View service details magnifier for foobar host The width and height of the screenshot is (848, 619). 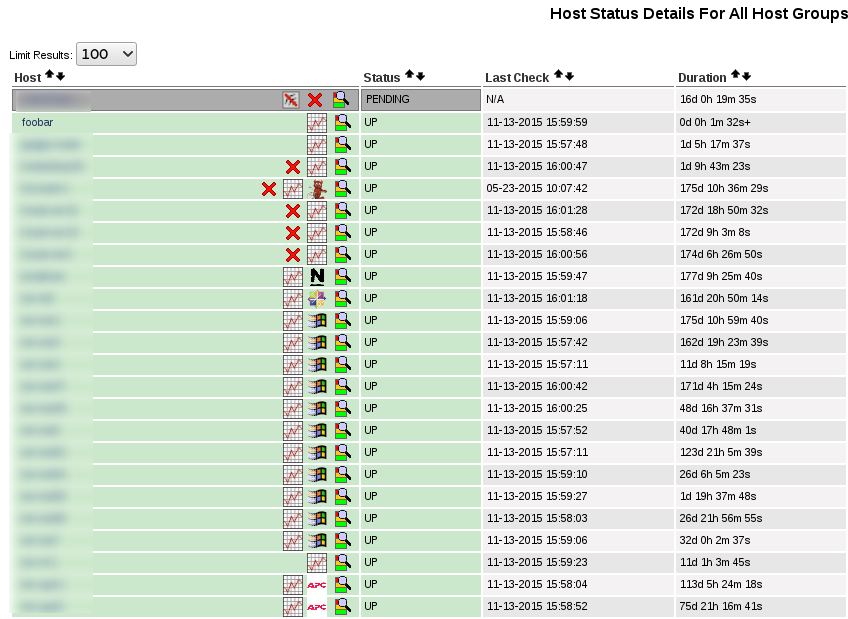tap(342, 122)
